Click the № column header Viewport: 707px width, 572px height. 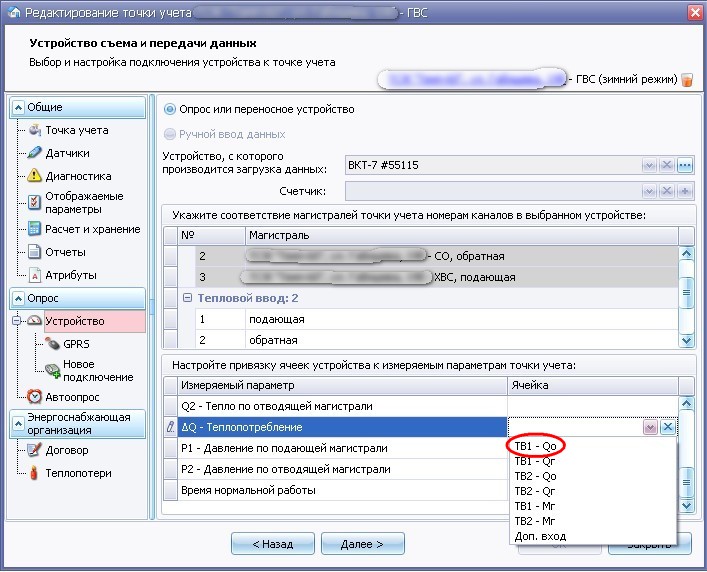coord(211,235)
